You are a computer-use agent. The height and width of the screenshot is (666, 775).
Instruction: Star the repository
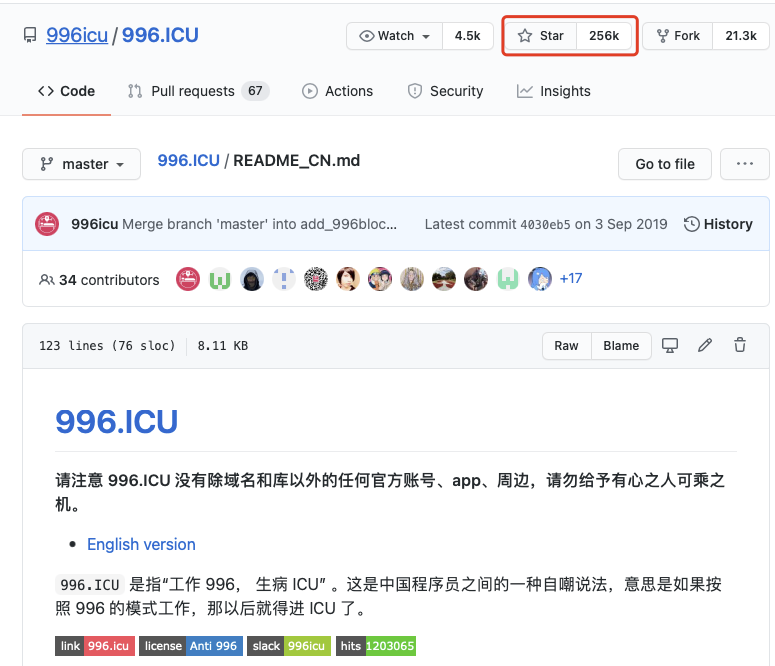541,36
